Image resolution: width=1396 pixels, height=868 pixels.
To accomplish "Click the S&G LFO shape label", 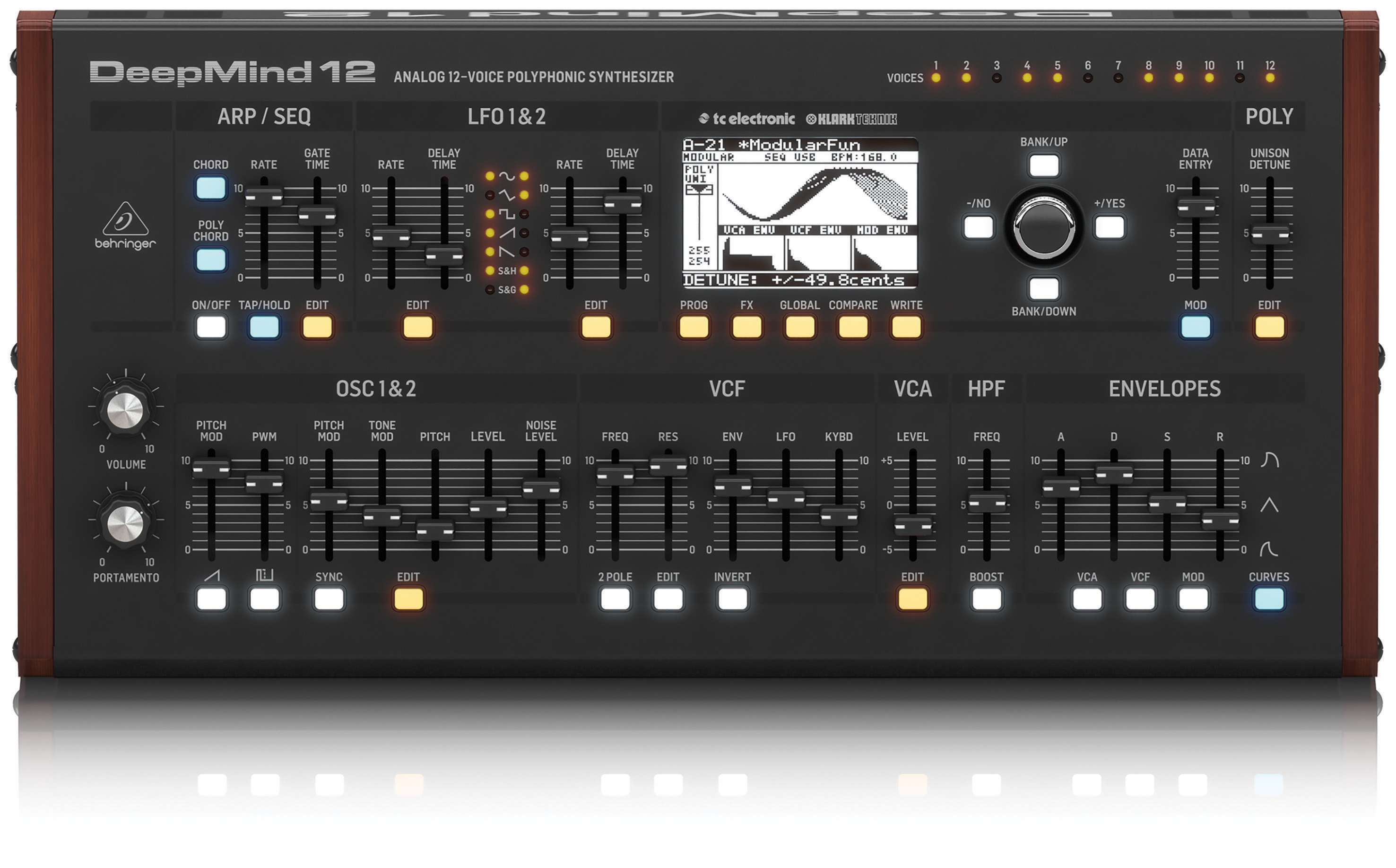I will 507,289.
